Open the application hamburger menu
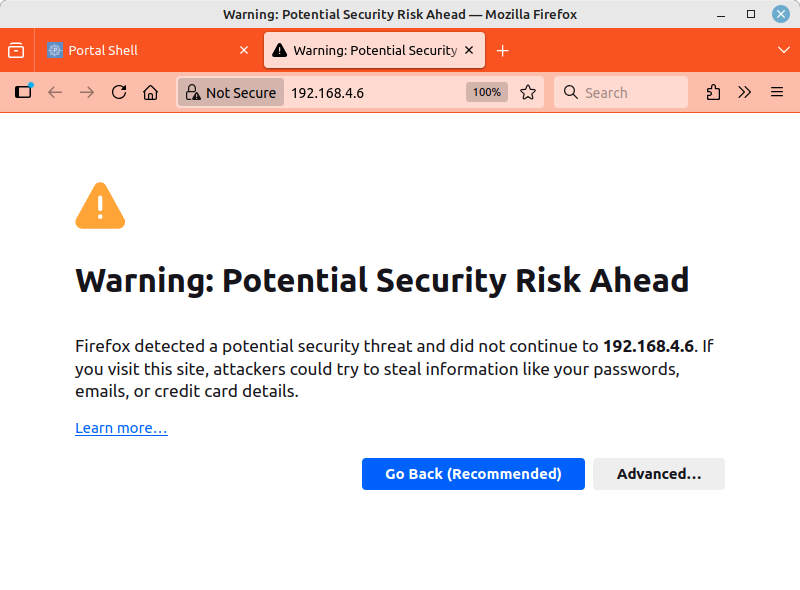Image resolution: width=800 pixels, height=590 pixels. (777, 92)
